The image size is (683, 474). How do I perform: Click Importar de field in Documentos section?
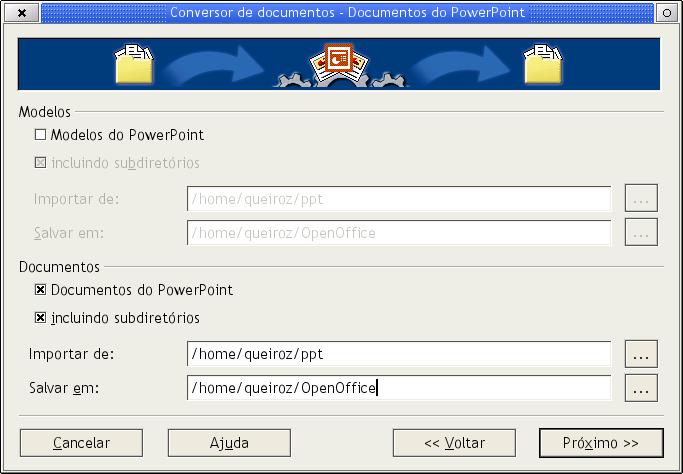399,354
